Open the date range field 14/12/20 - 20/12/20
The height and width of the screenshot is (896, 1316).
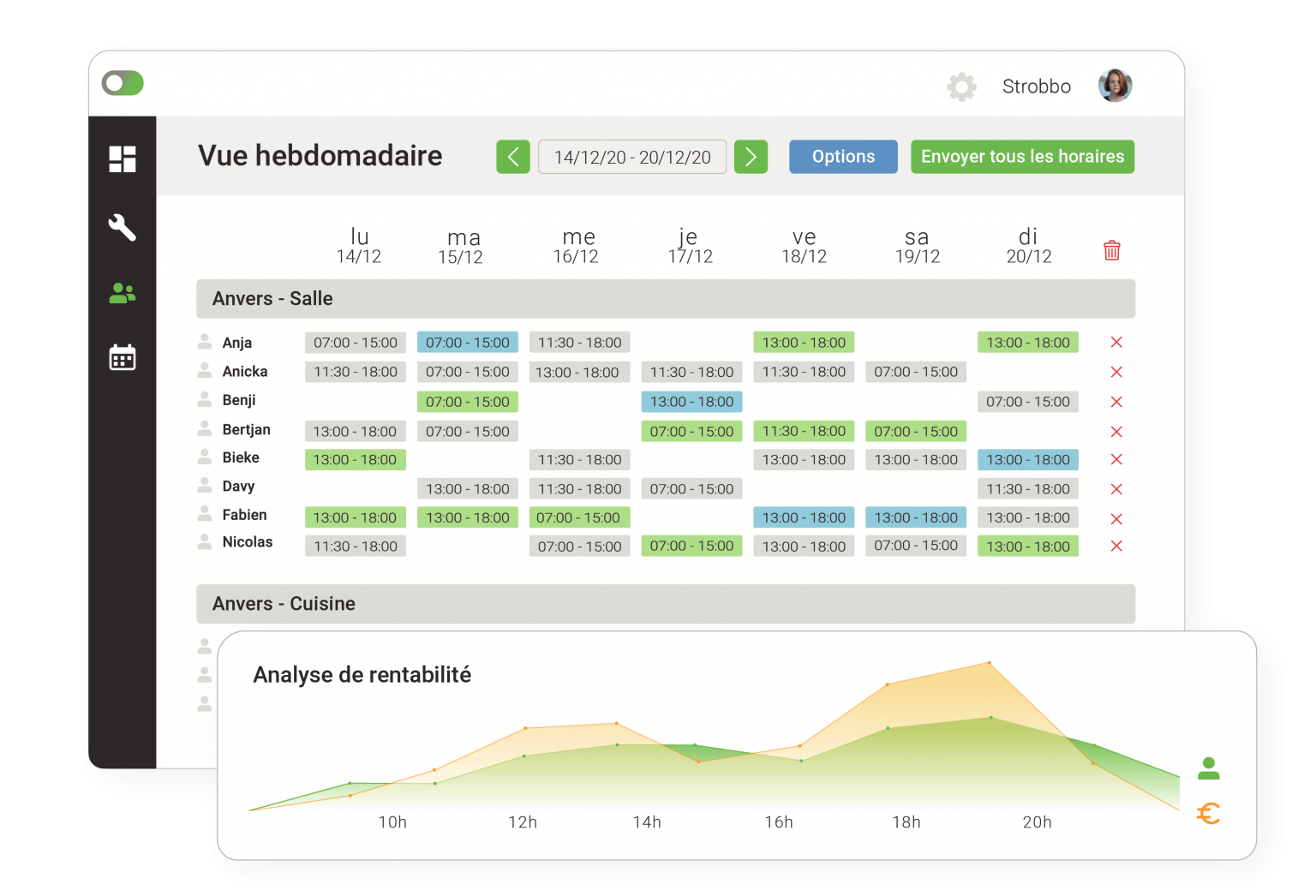632,157
